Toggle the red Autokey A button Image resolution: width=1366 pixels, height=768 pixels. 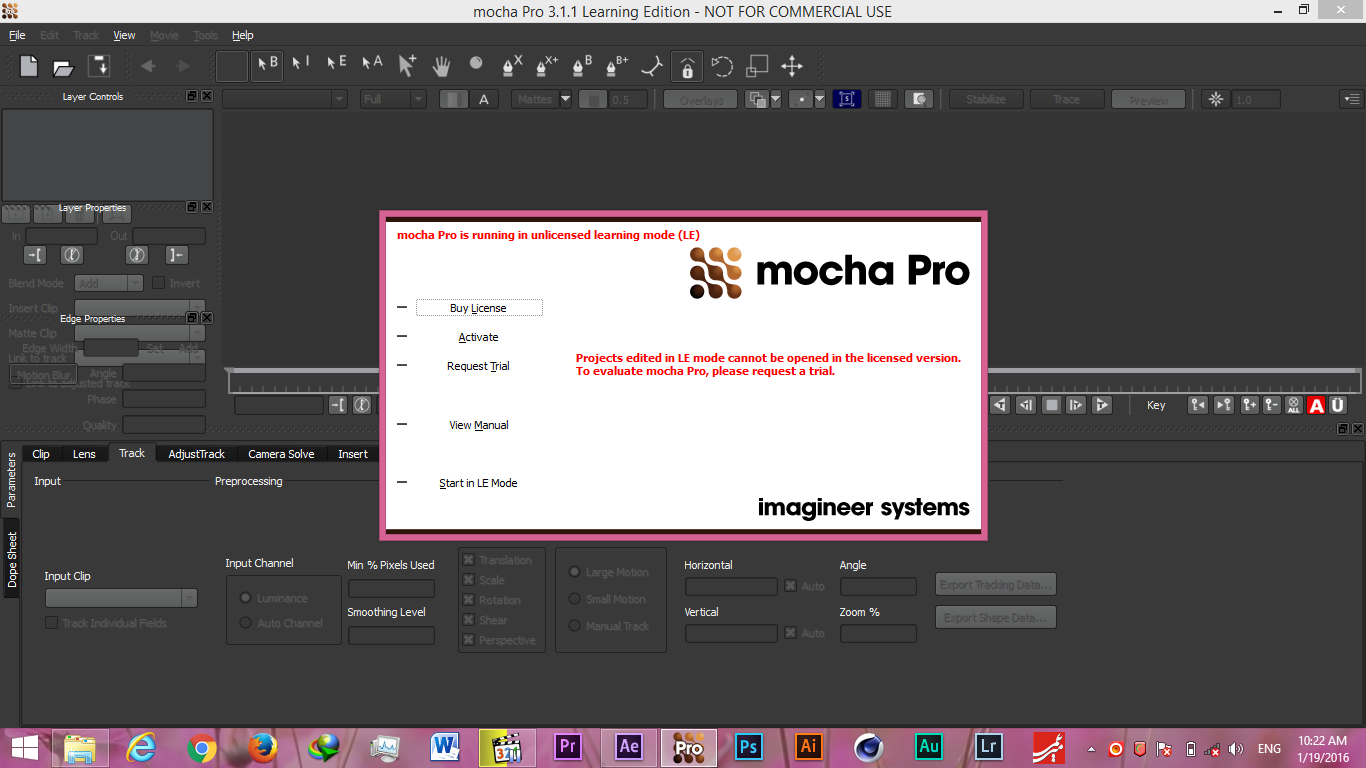point(1316,405)
